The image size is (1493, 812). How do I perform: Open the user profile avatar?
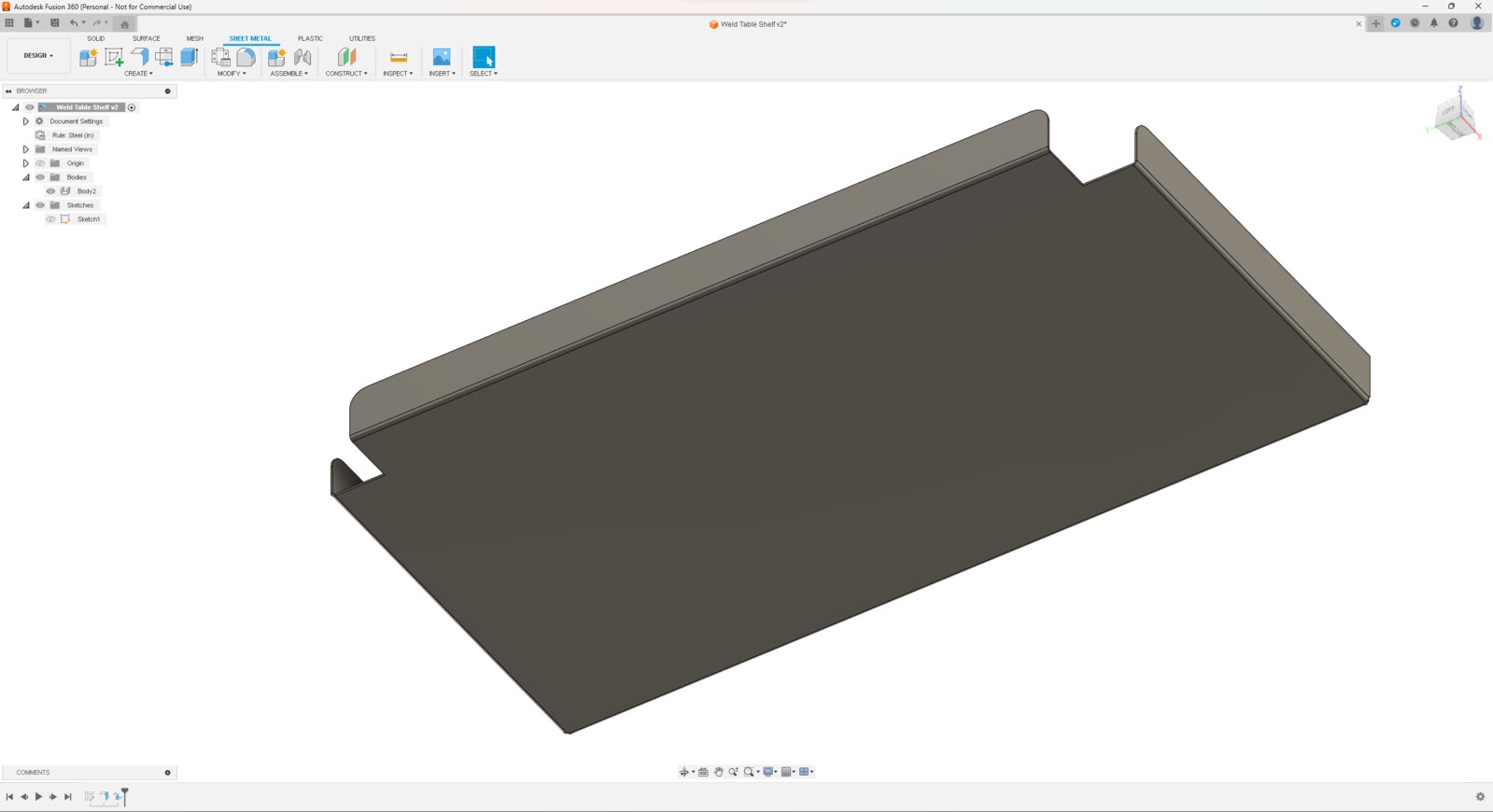click(1477, 23)
